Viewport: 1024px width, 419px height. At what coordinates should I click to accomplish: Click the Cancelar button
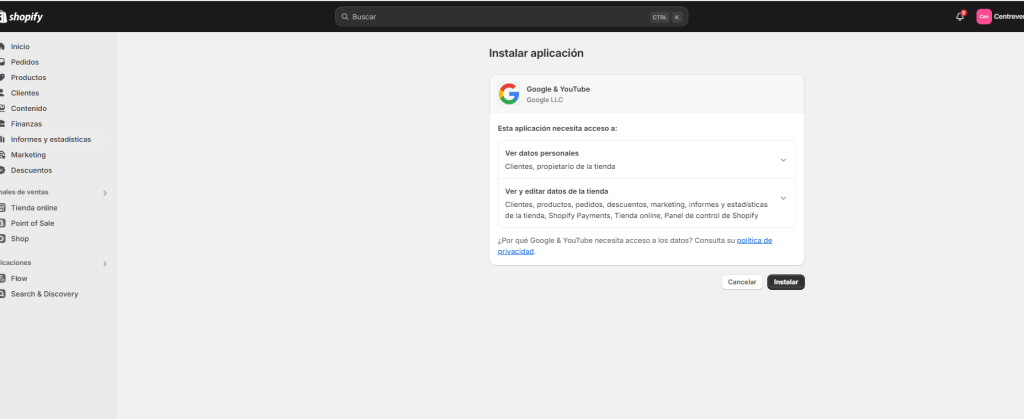741,282
